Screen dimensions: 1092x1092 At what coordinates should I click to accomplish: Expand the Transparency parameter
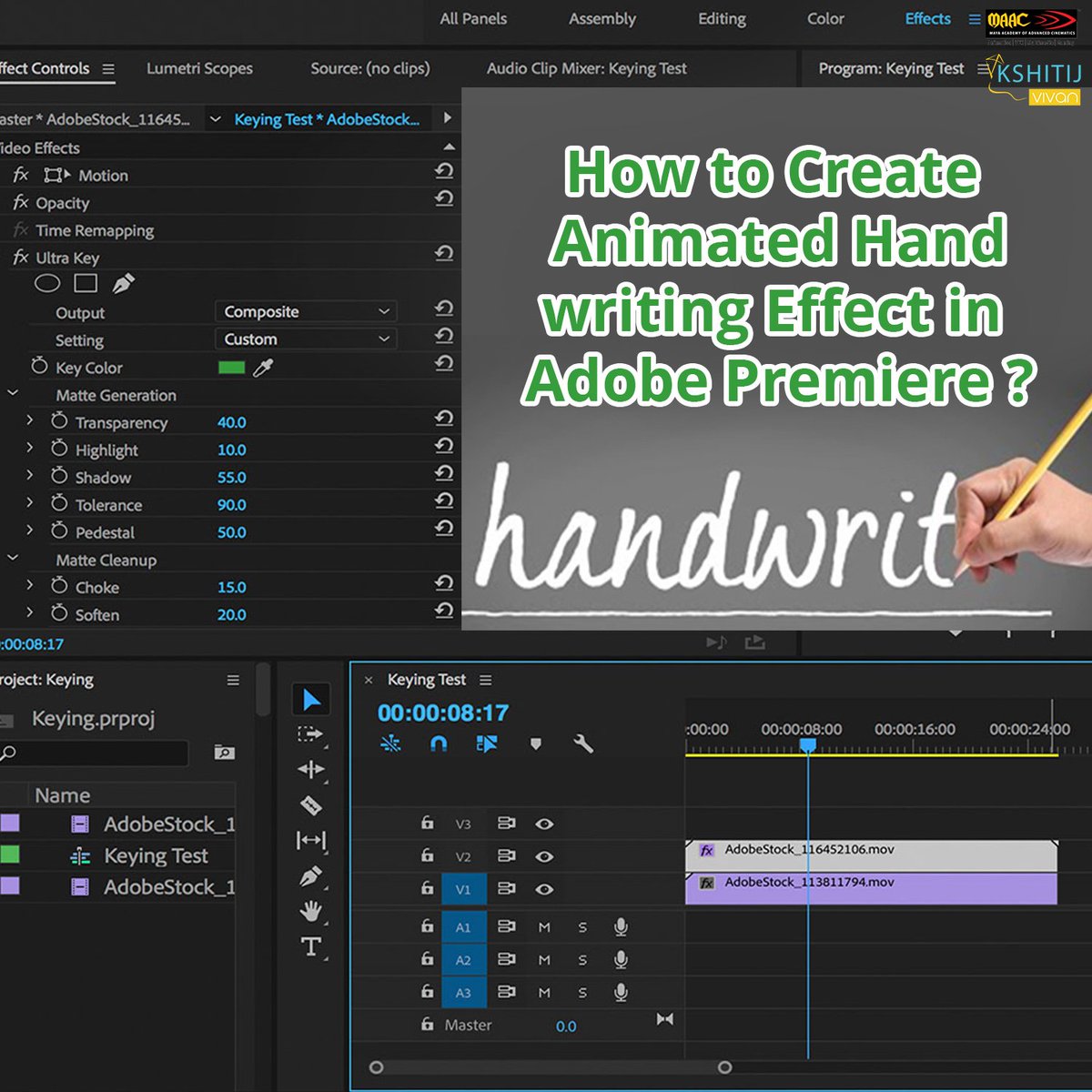click(29, 420)
